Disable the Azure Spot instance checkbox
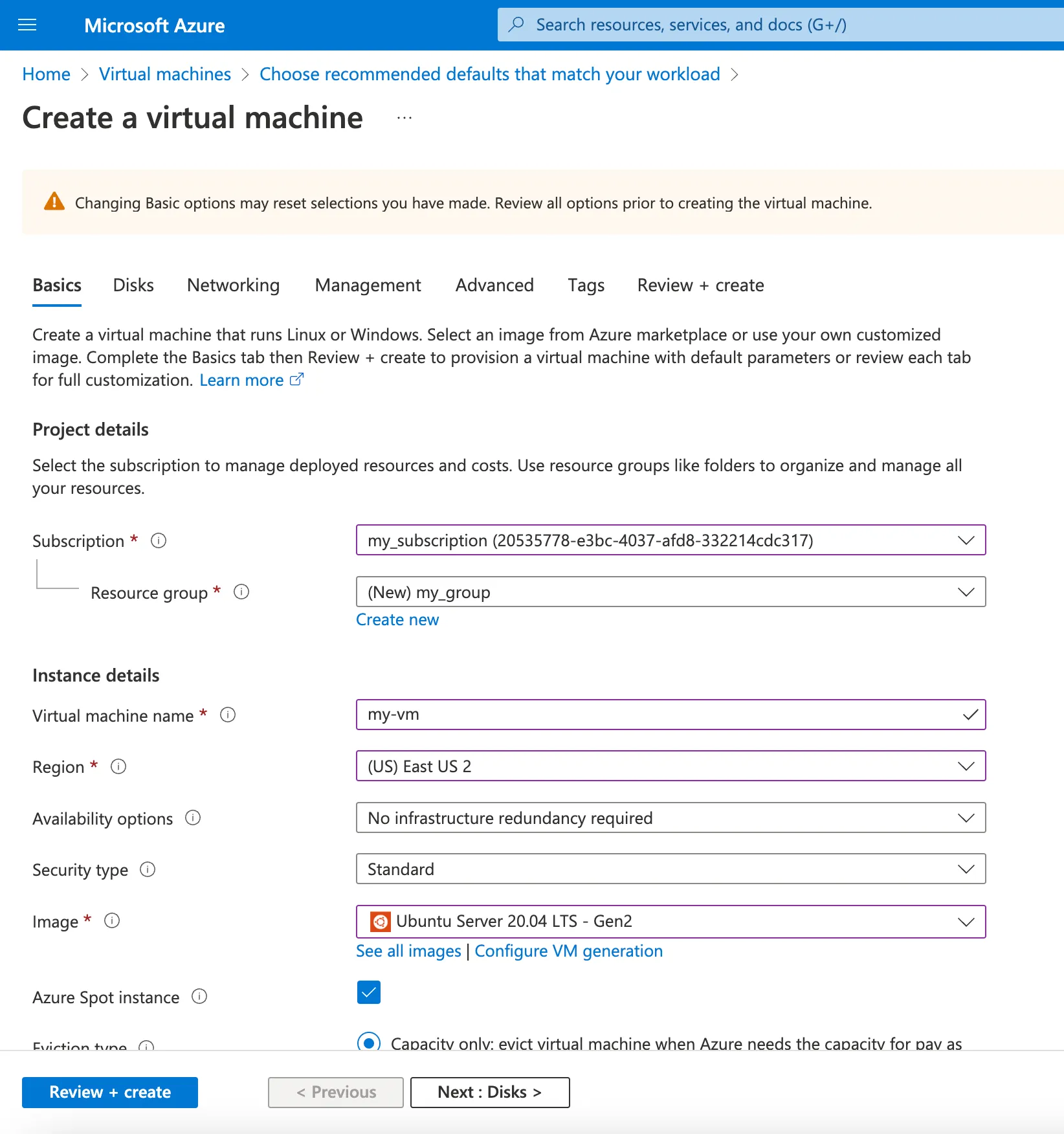The height and width of the screenshot is (1134, 1064). [368, 992]
